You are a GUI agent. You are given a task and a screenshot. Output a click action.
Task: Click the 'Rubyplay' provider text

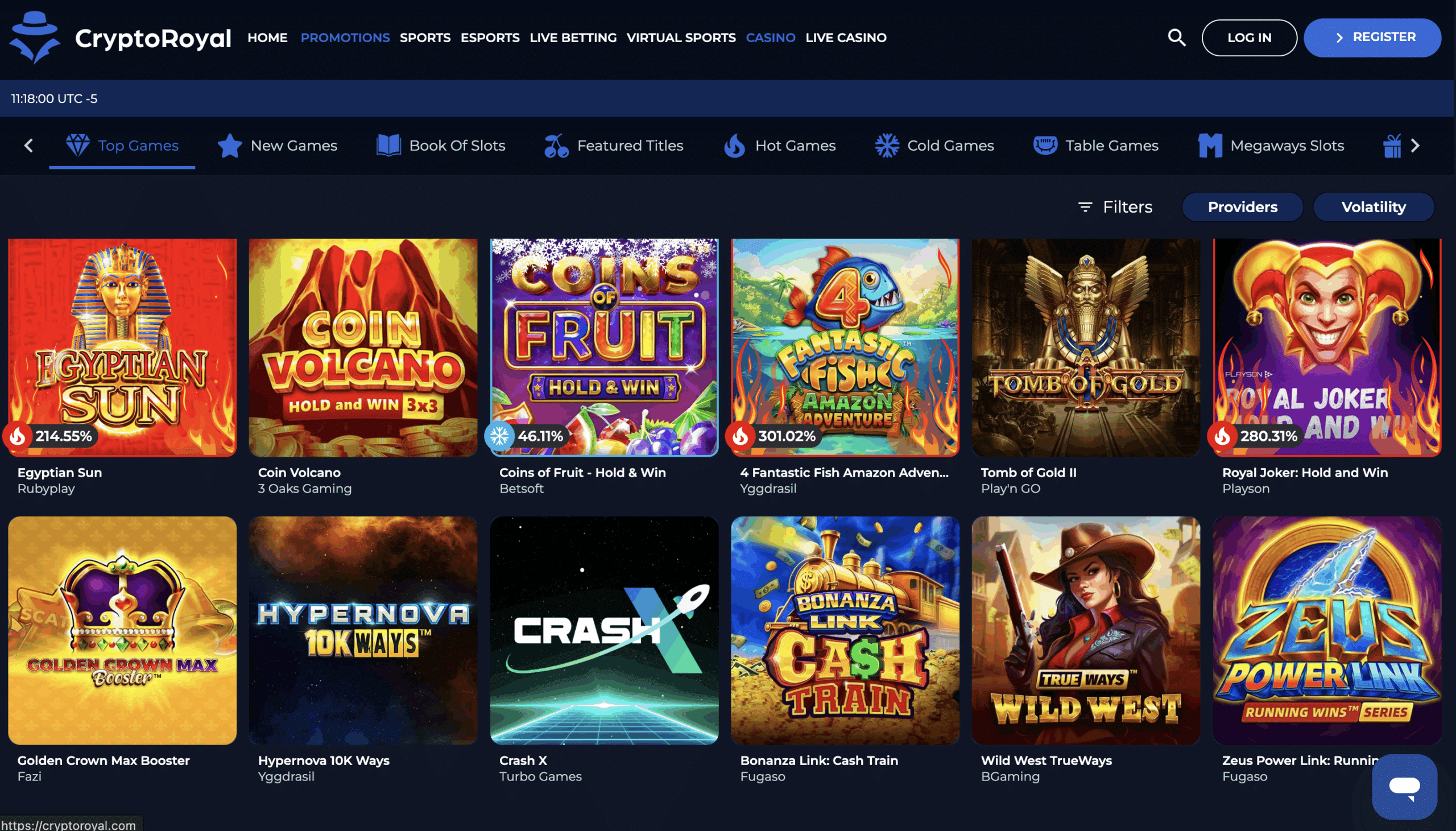click(45, 489)
